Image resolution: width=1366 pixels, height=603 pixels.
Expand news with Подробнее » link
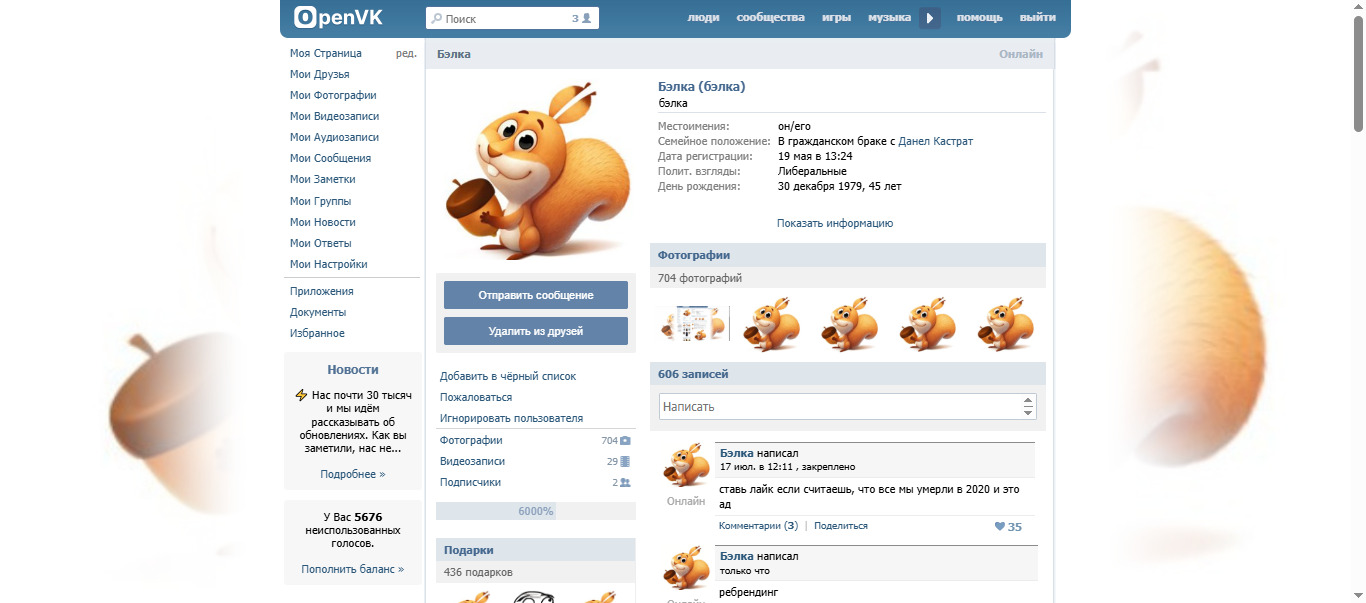pyautogui.click(x=352, y=474)
